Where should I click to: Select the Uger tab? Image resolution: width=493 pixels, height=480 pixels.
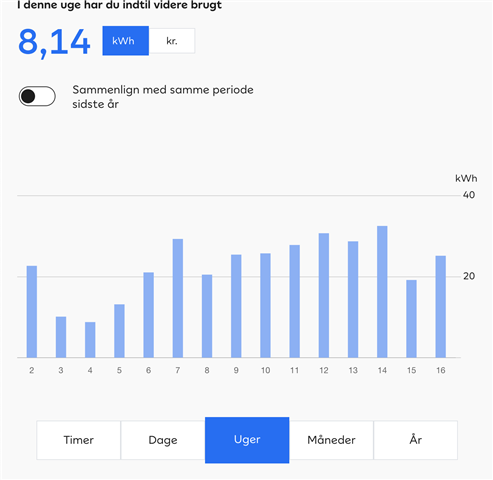(247, 440)
